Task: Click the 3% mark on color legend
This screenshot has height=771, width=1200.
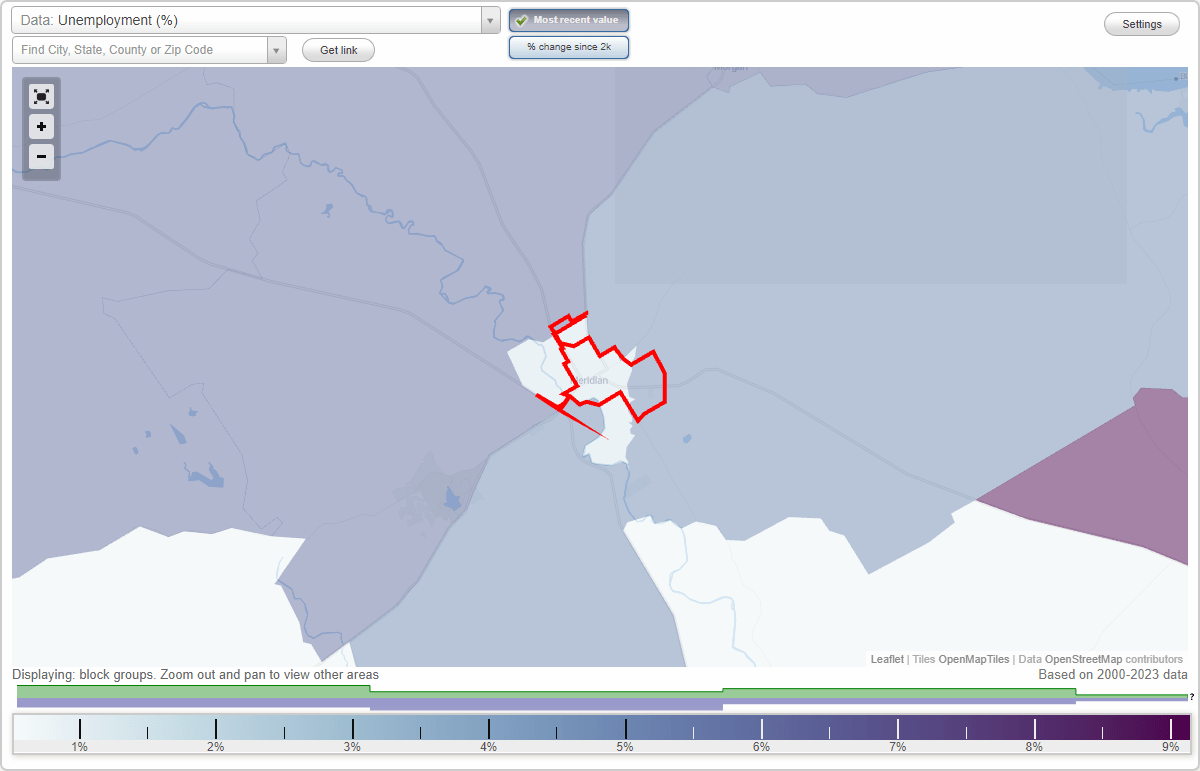Action: coord(352,746)
